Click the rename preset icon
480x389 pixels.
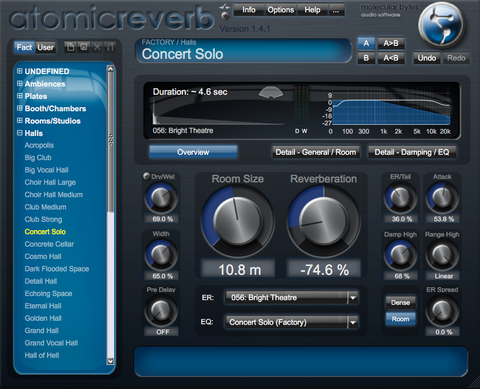[x=110, y=47]
